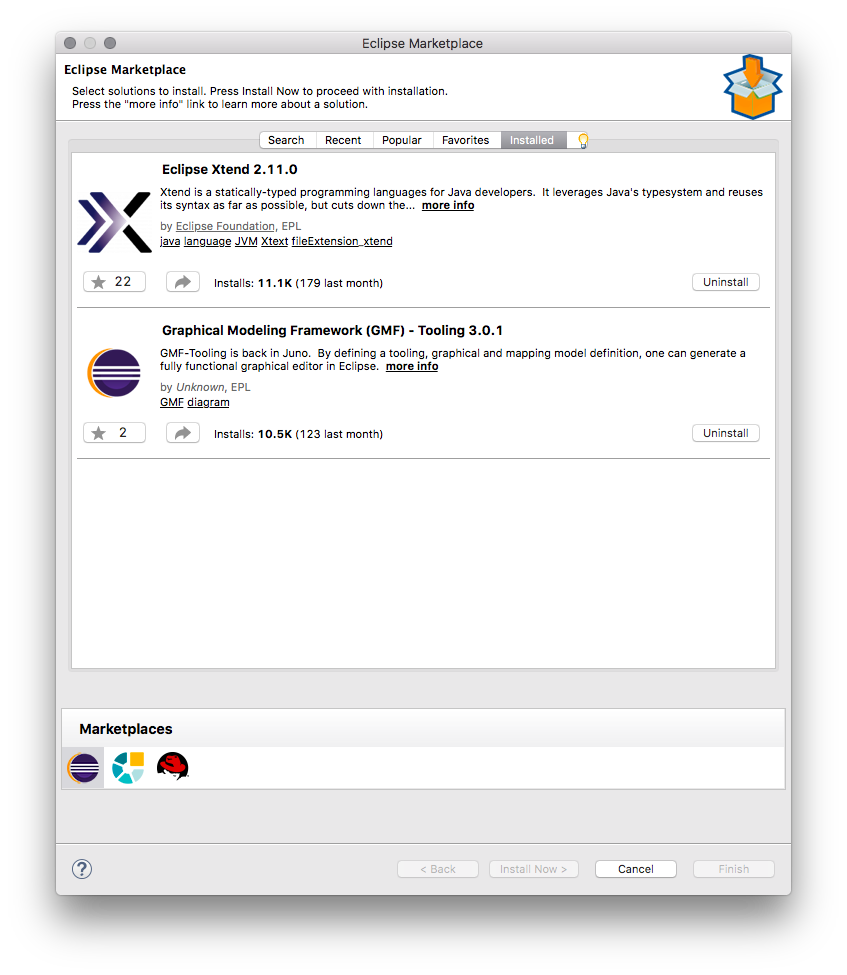Click the Xtext tag link
847x975 pixels.
pyautogui.click(x=274, y=241)
